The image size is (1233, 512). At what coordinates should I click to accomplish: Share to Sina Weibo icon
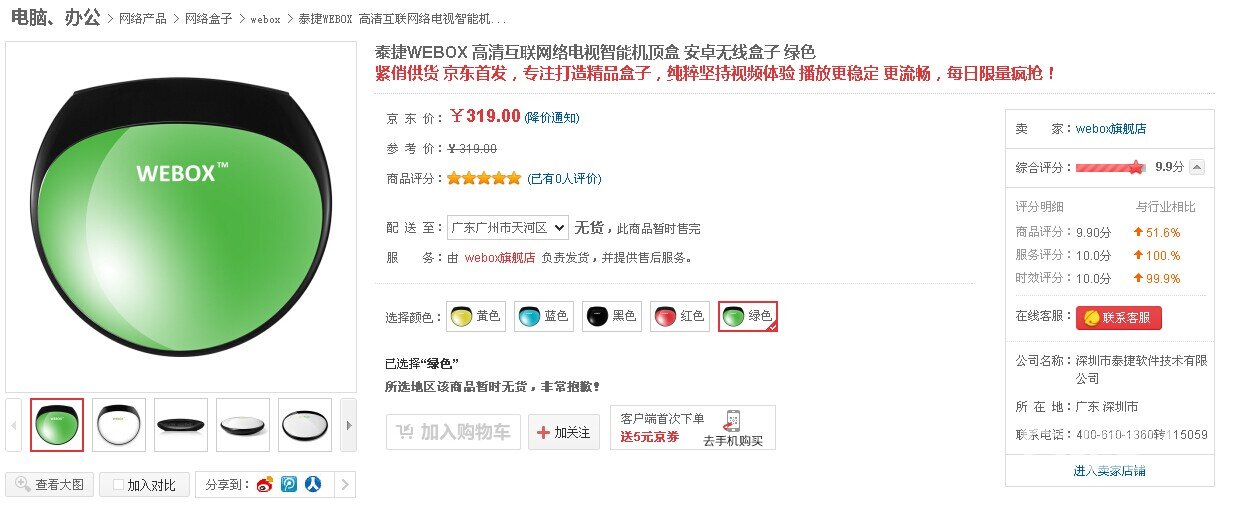tap(264, 485)
